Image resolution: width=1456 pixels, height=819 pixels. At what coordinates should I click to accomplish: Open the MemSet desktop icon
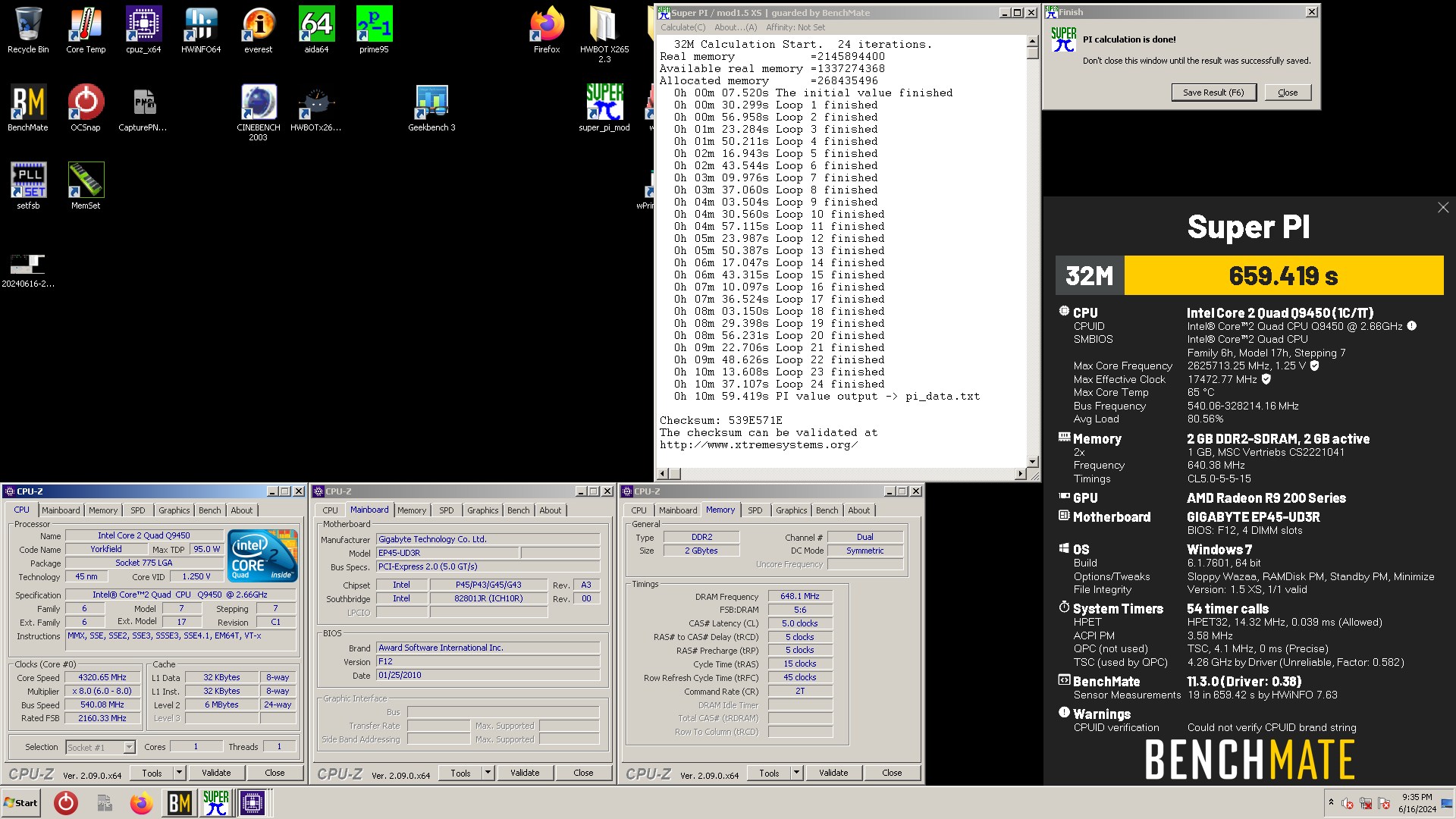pos(86,186)
